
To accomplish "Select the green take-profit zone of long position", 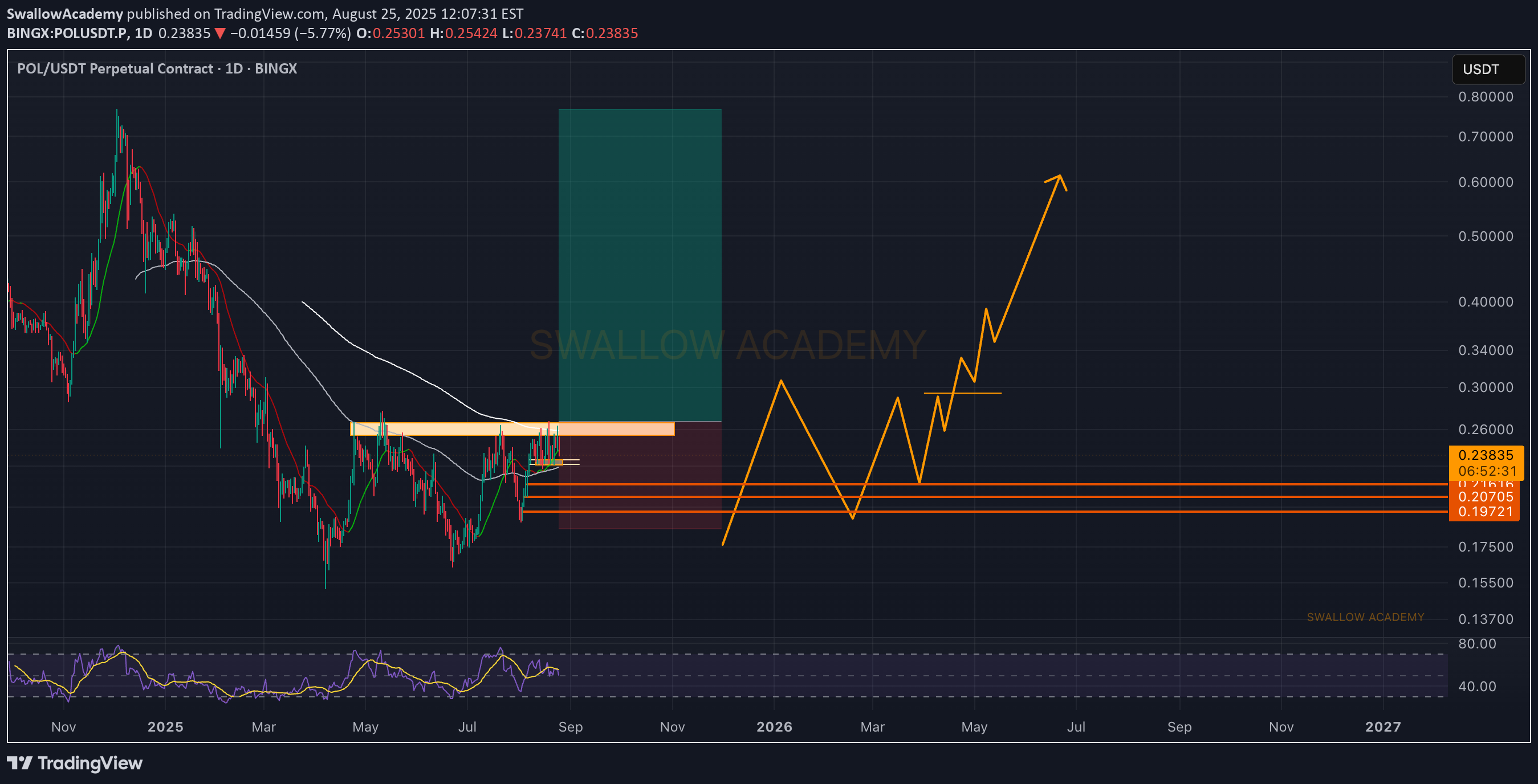I will pos(640,266).
